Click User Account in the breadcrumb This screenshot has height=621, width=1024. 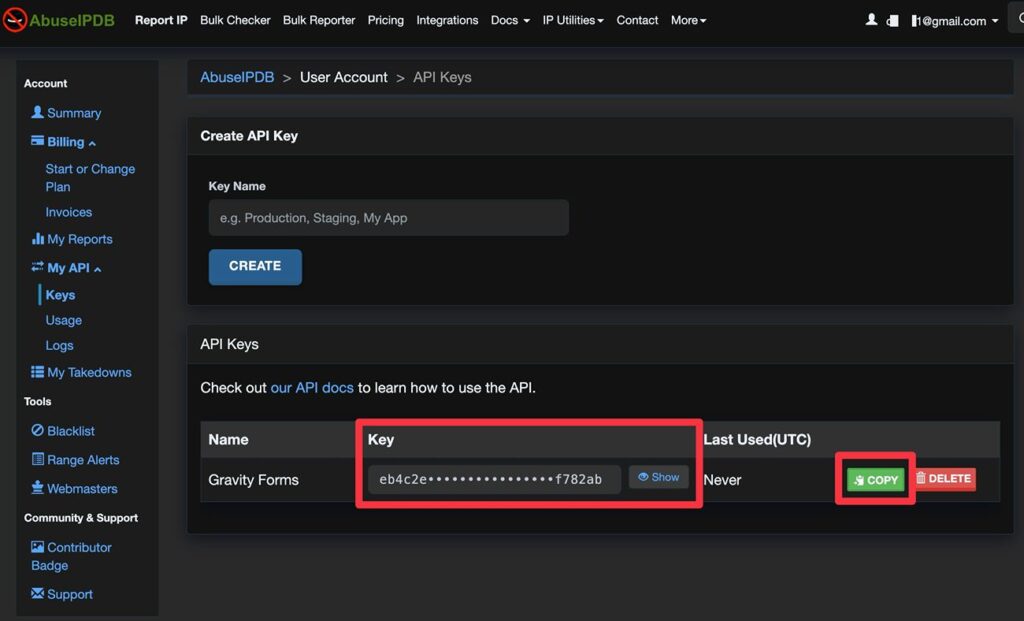344,77
